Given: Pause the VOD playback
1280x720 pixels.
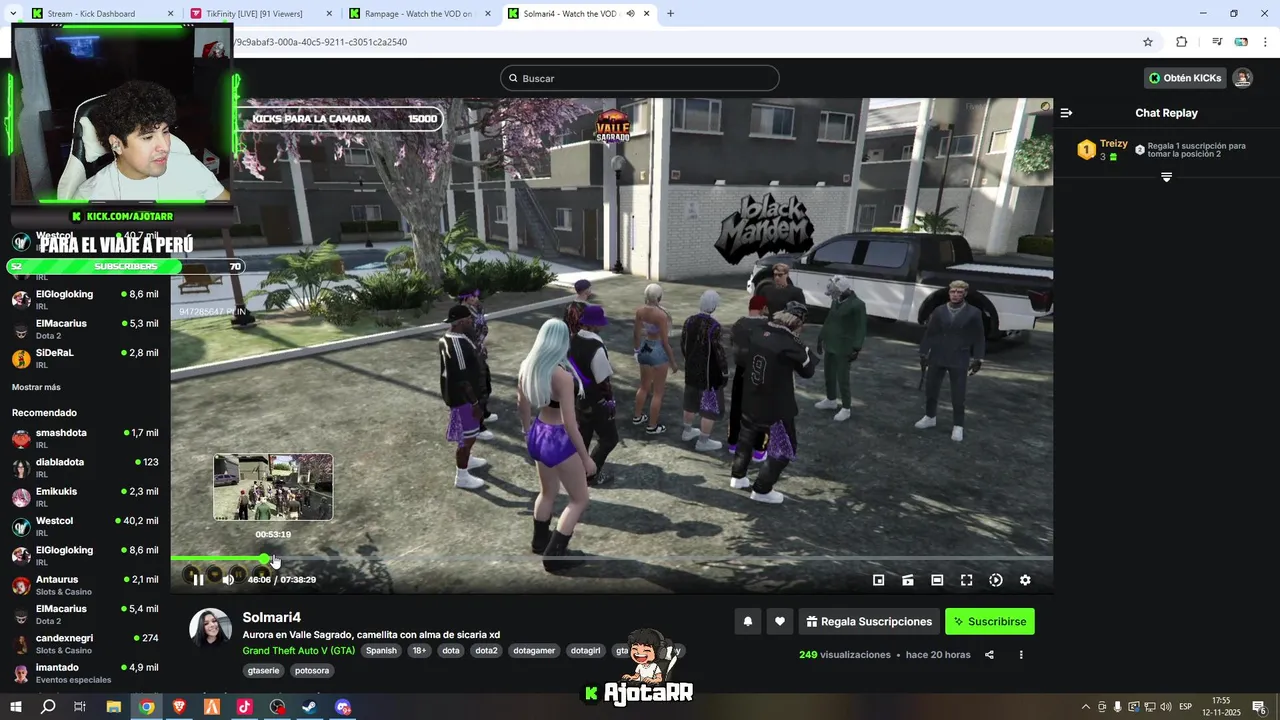Looking at the screenshot, I should pos(198,580).
